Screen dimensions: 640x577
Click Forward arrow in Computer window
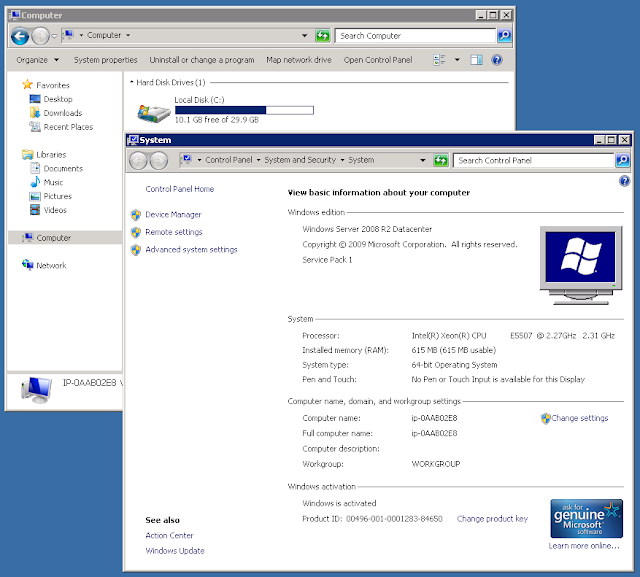40,36
